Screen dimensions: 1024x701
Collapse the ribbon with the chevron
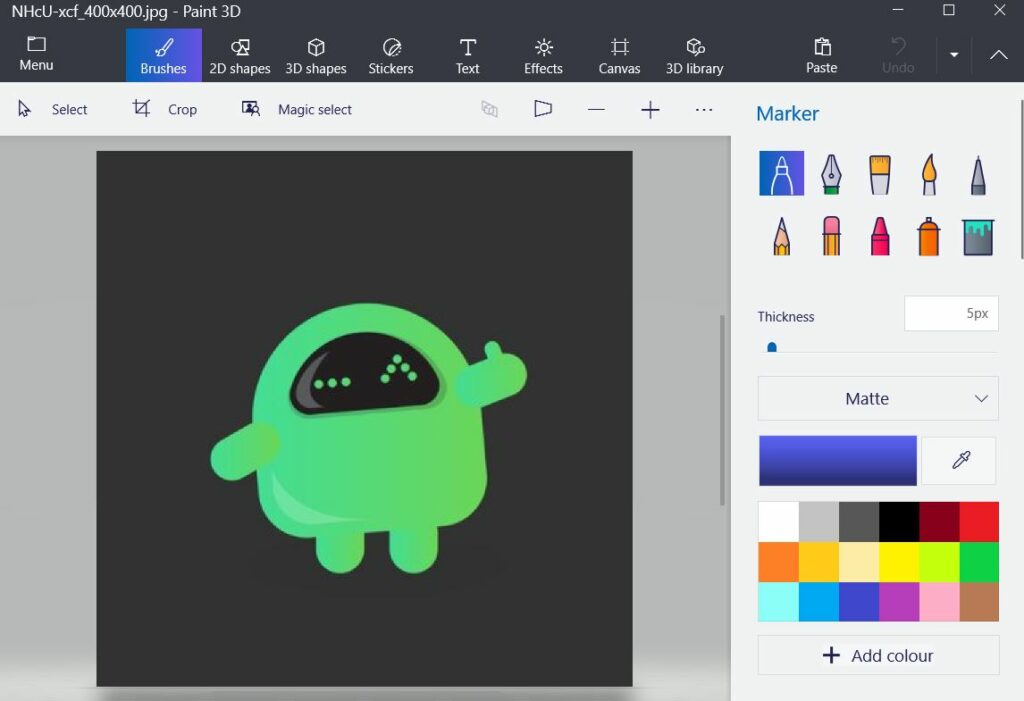click(998, 55)
